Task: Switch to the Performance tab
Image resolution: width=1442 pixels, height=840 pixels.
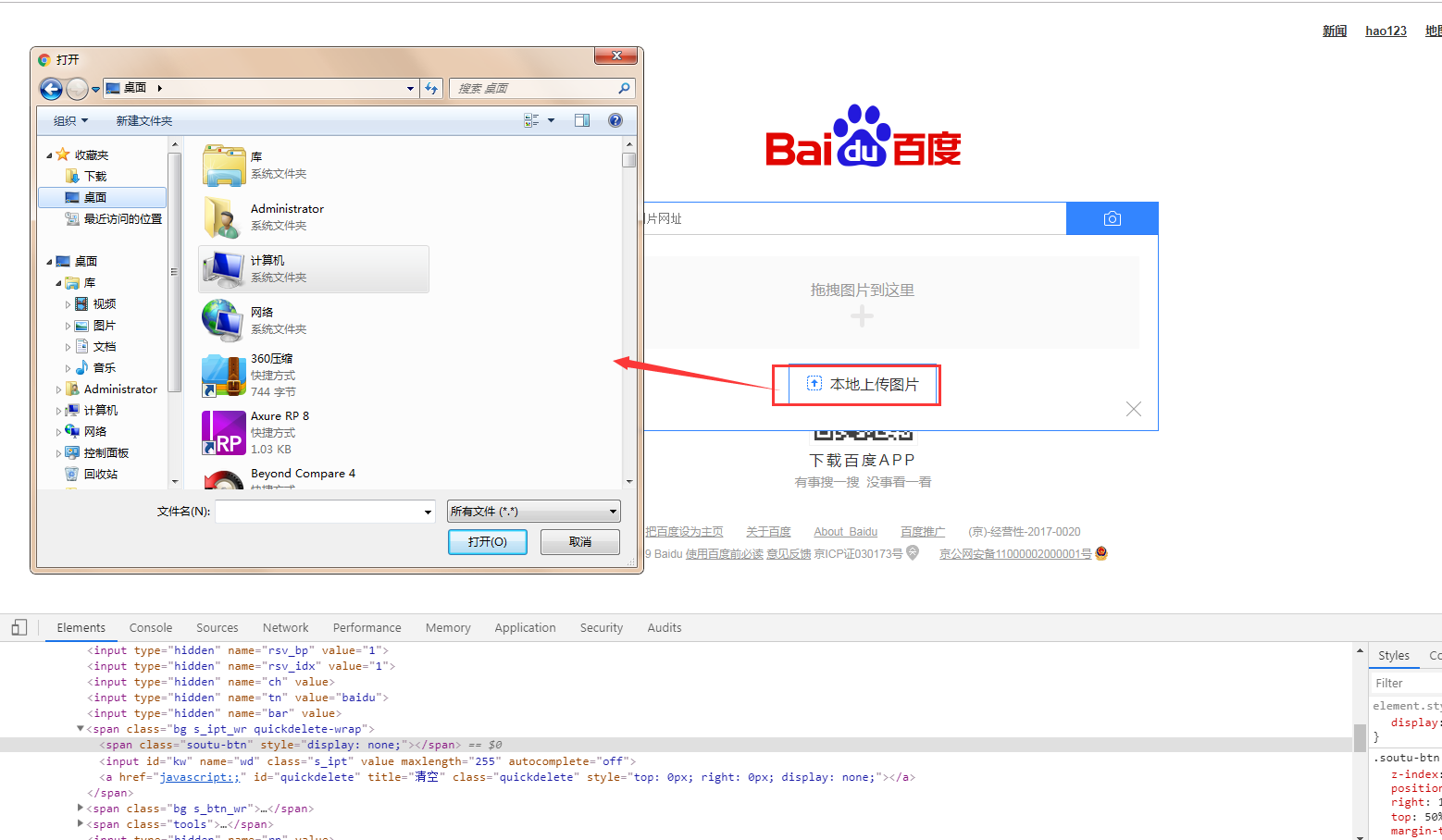Action: [367, 627]
